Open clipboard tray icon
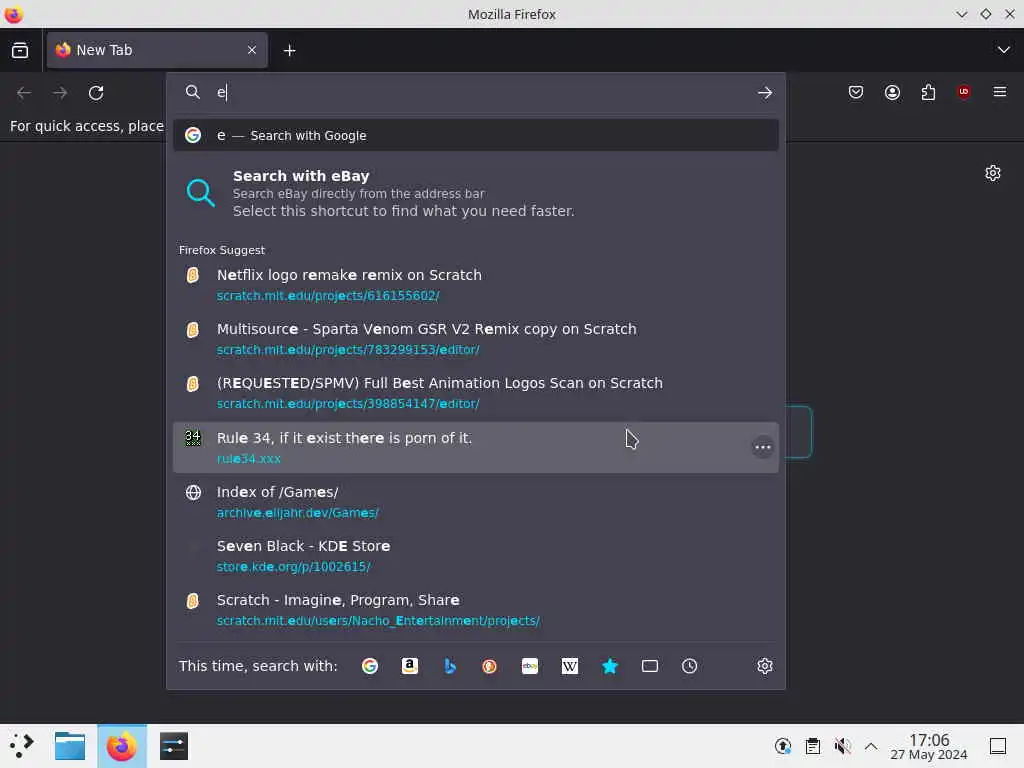This screenshot has height=768, width=1024. coord(812,746)
